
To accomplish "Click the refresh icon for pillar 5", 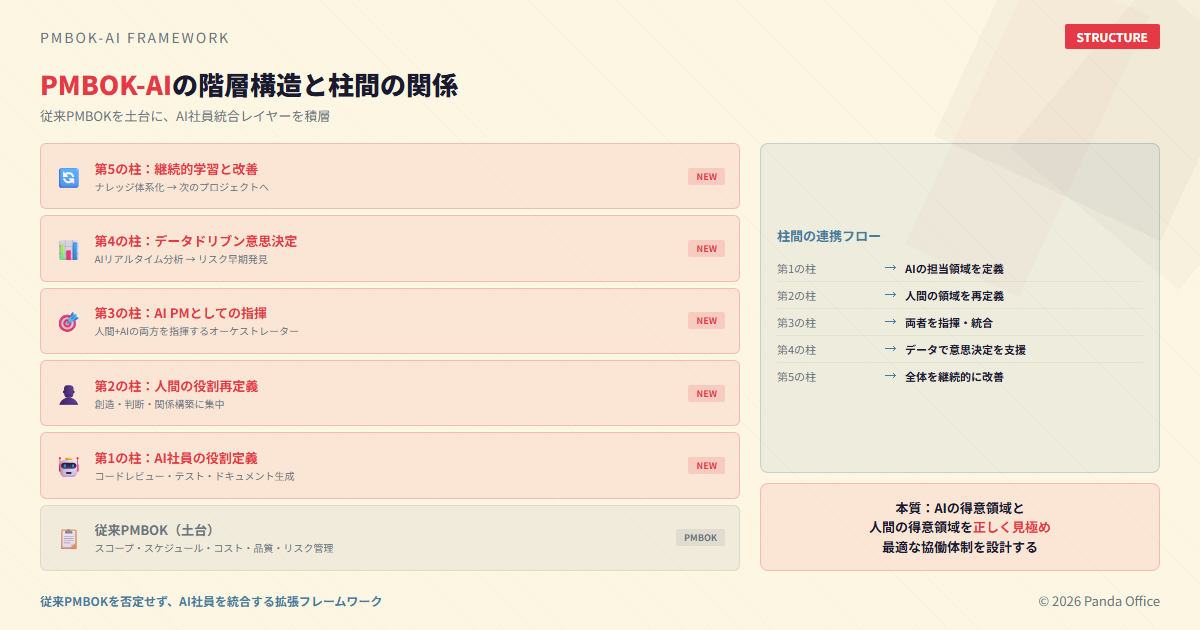I will click(x=68, y=177).
